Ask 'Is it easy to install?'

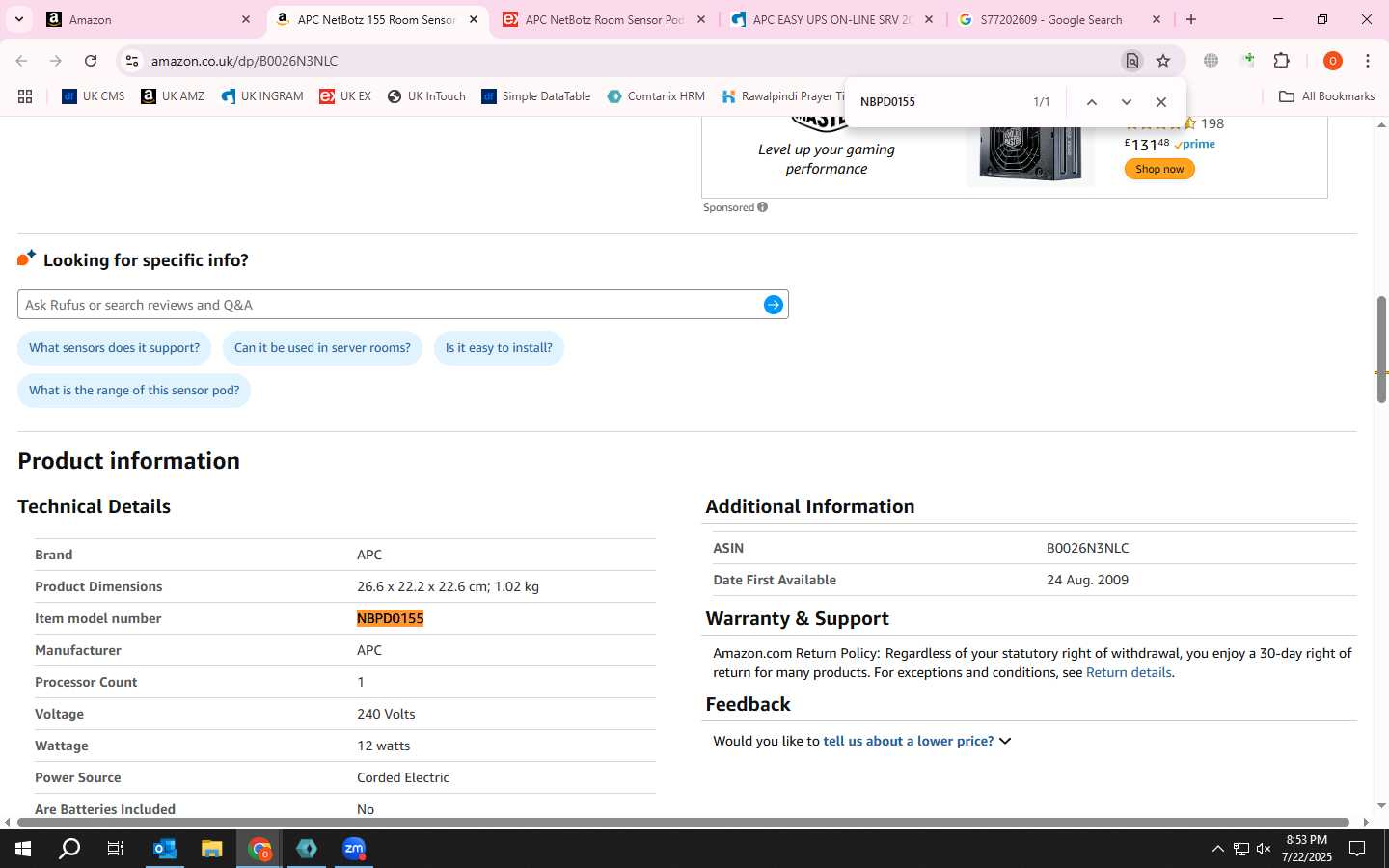point(499,348)
